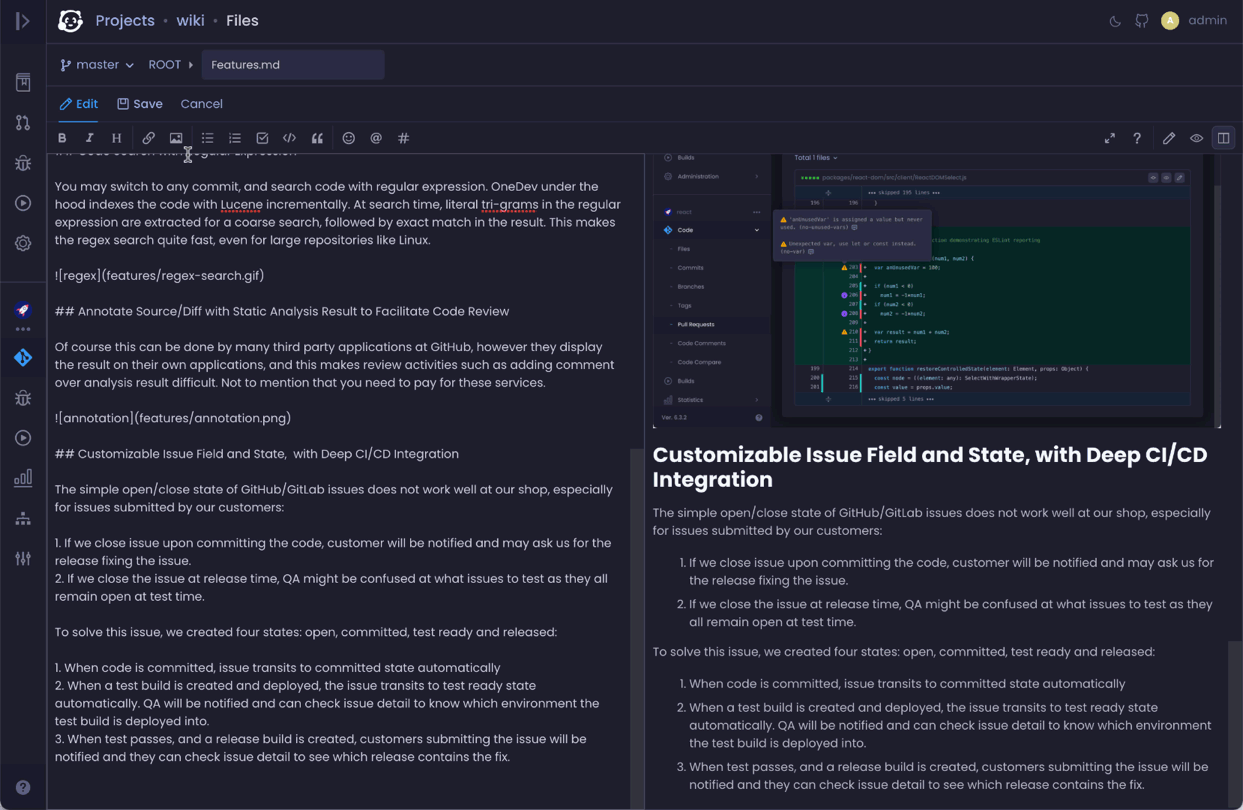The height and width of the screenshot is (810, 1243).
Task: Go to Projects in the top navigation
Action: (124, 20)
